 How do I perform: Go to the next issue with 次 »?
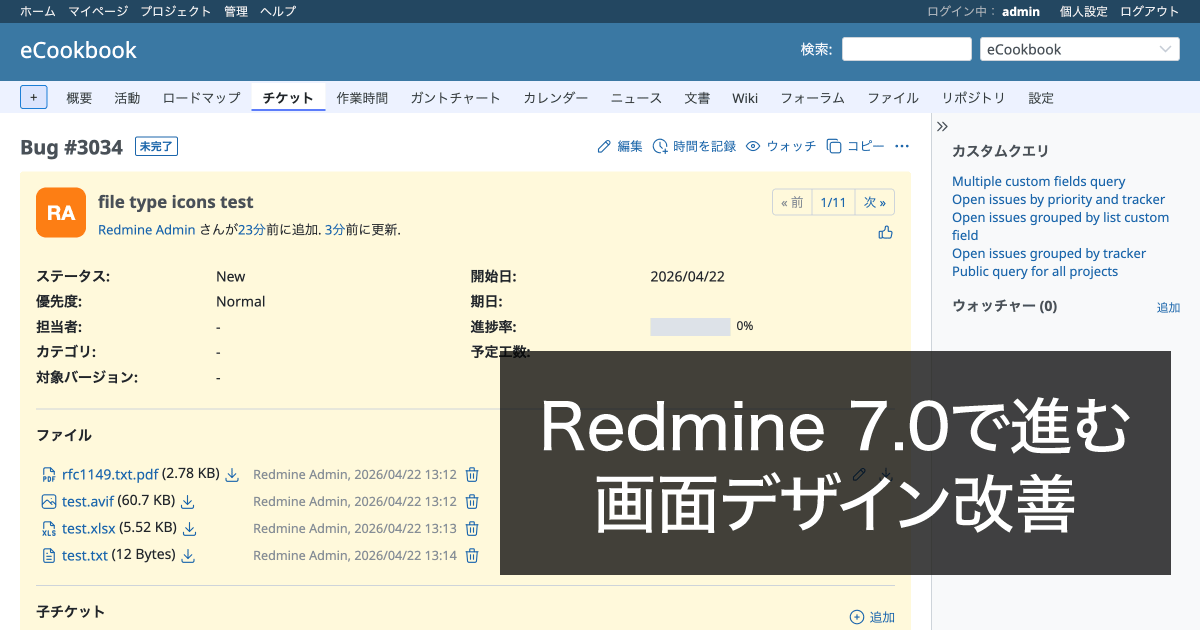tap(874, 201)
